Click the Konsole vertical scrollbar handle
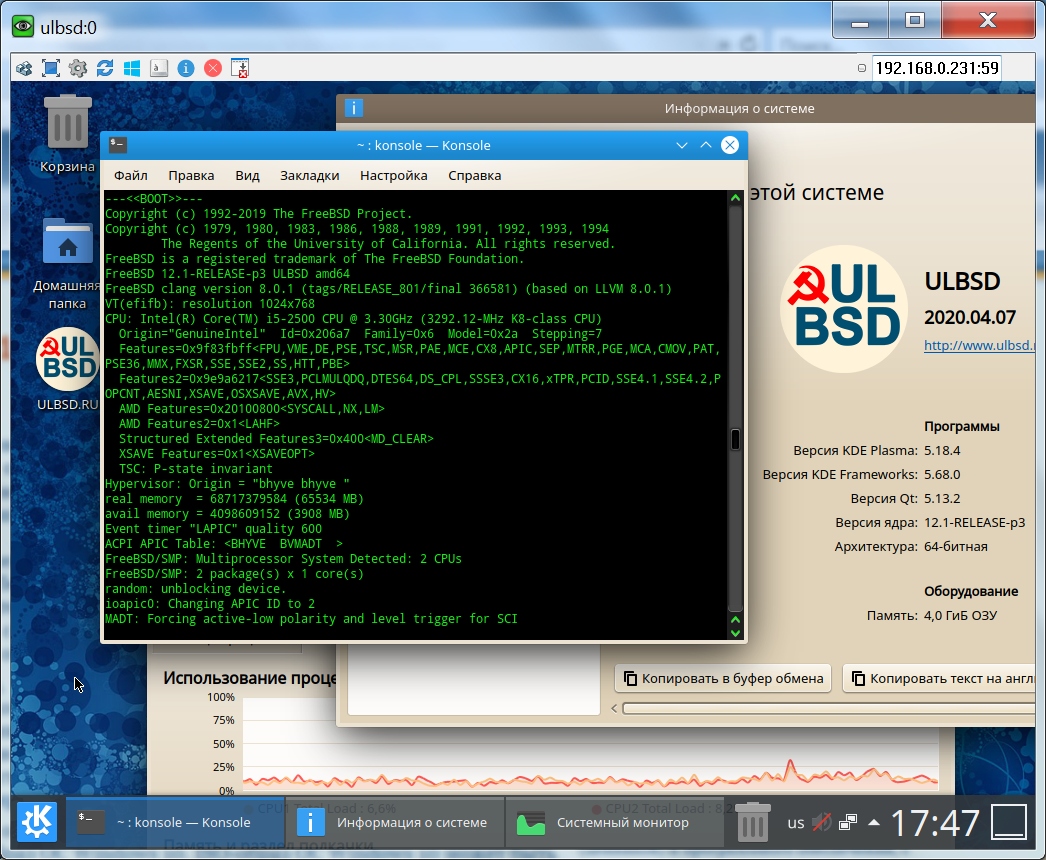The width and height of the screenshot is (1046, 860). click(x=735, y=439)
